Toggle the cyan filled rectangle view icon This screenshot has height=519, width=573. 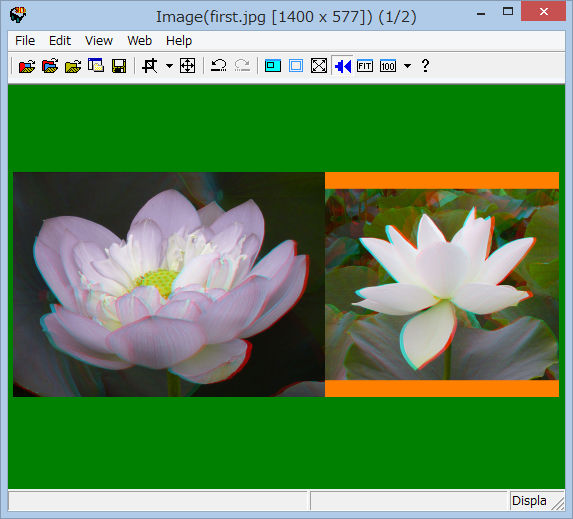(273, 66)
